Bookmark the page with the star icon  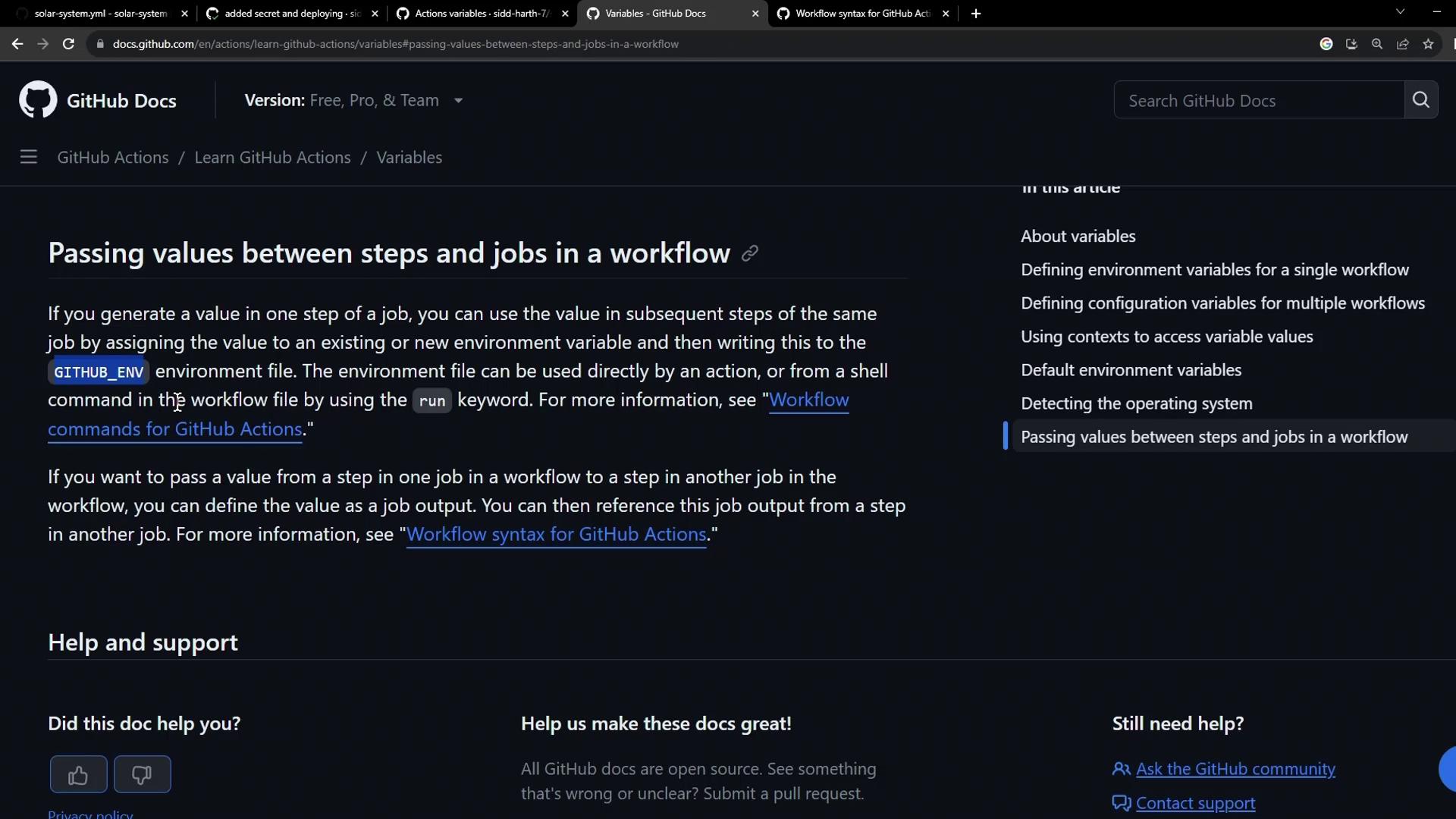click(1429, 44)
